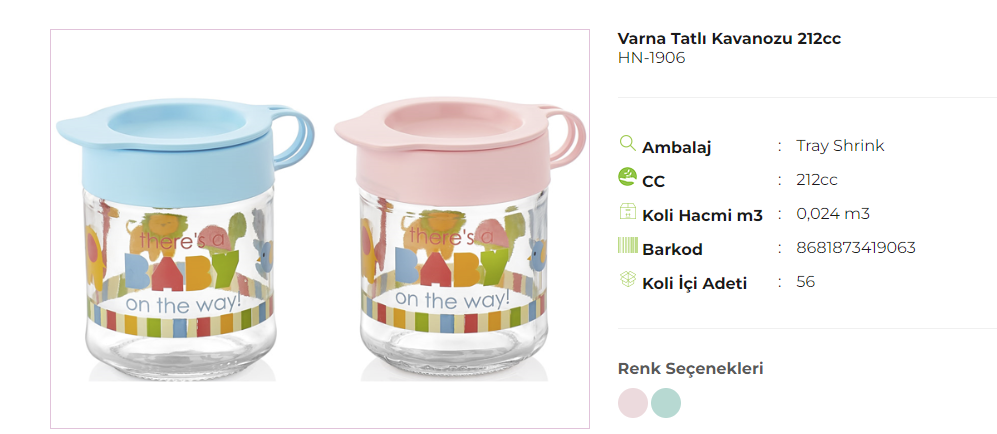Click the Renk Seçenekleri heading
The height and width of the screenshot is (434, 997).
pyautogui.click(x=691, y=369)
